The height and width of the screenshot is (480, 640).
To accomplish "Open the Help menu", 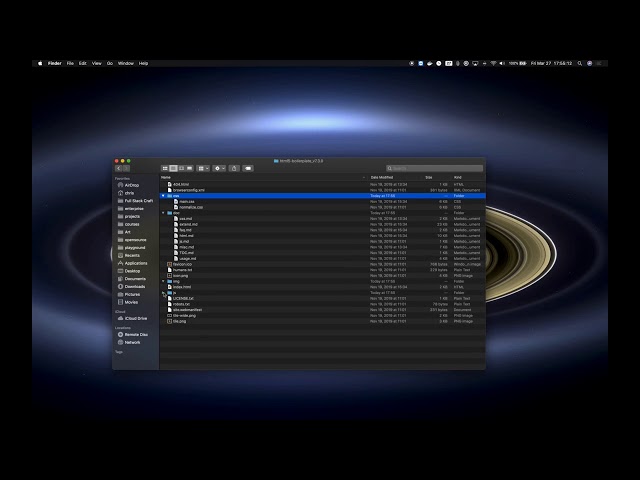I will 143,63.
